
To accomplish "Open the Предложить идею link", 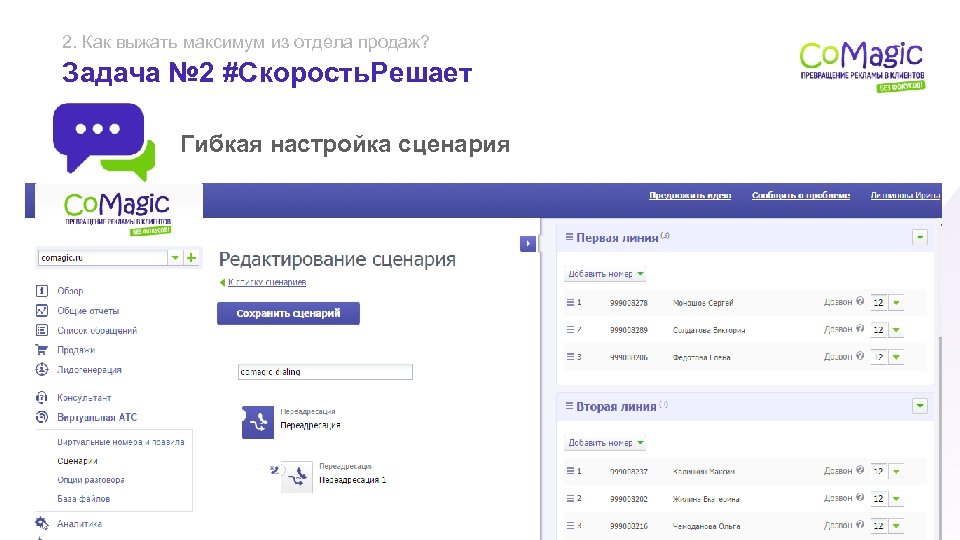I will coord(690,195).
